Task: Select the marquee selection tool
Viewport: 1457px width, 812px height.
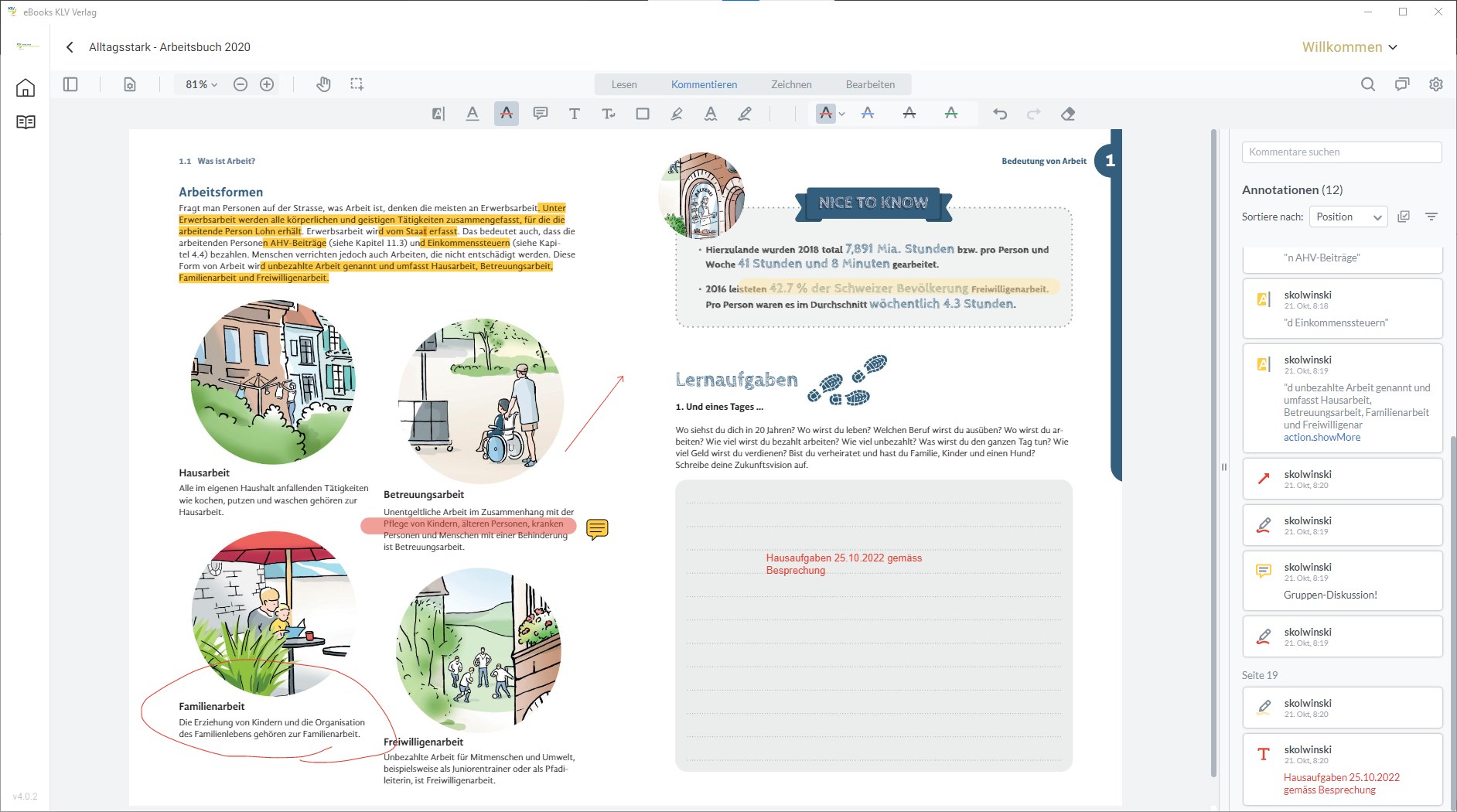Action: coord(357,84)
